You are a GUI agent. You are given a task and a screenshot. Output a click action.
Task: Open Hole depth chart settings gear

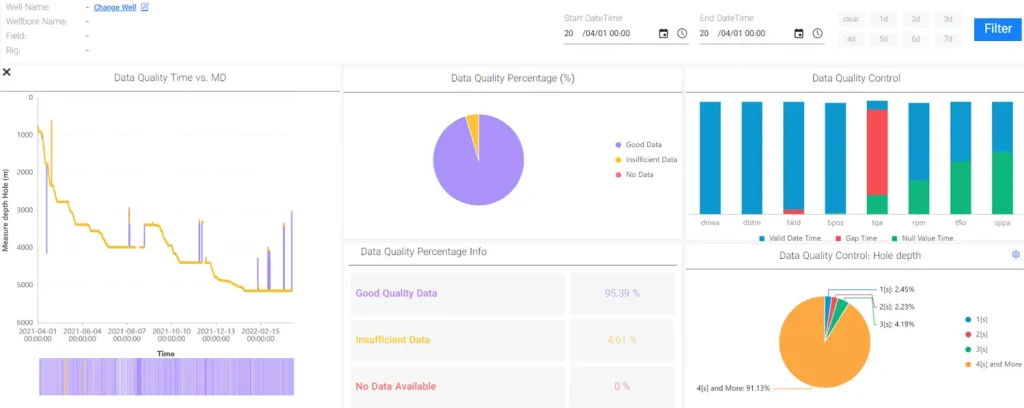1016,256
